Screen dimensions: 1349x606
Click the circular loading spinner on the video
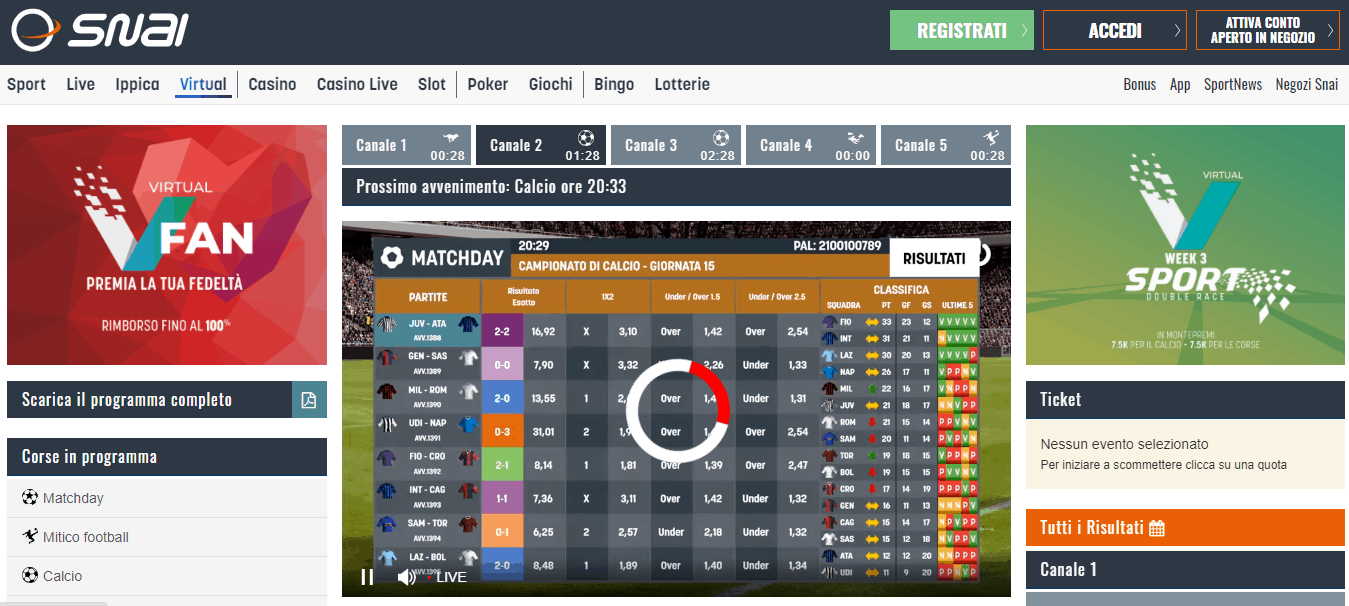(x=678, y=410)
